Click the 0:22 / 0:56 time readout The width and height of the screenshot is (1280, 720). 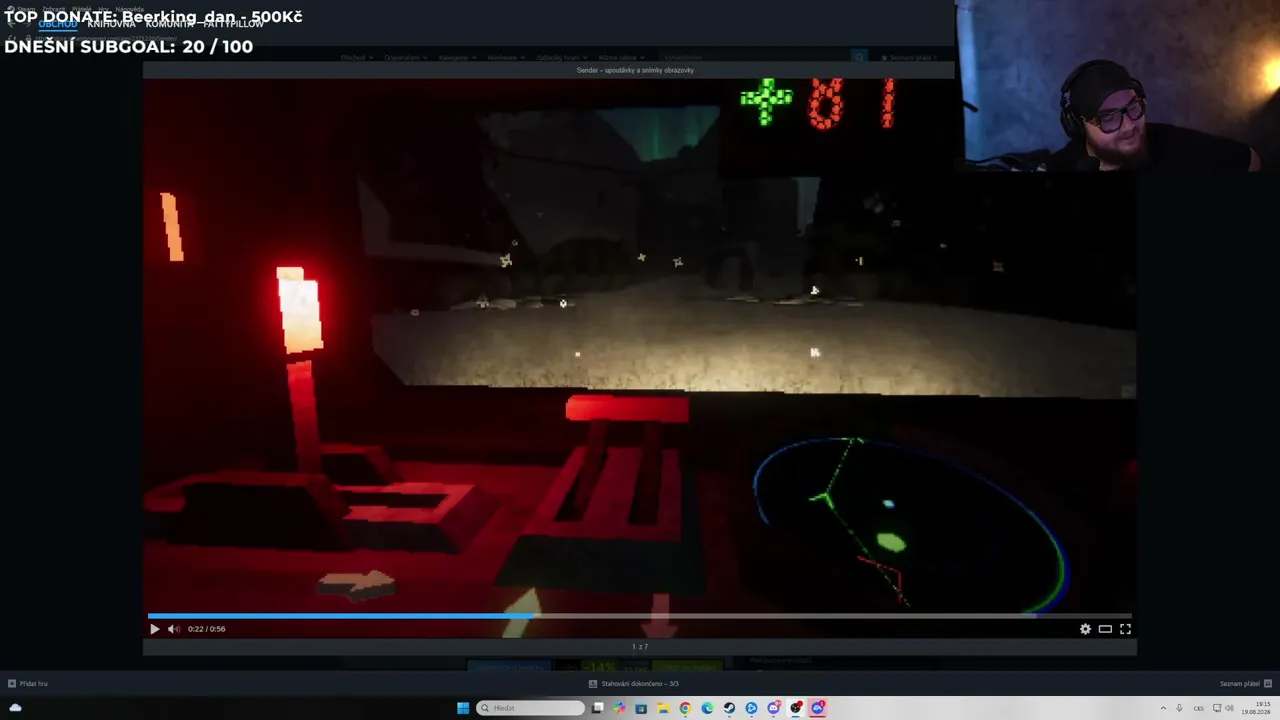[206, 629]
